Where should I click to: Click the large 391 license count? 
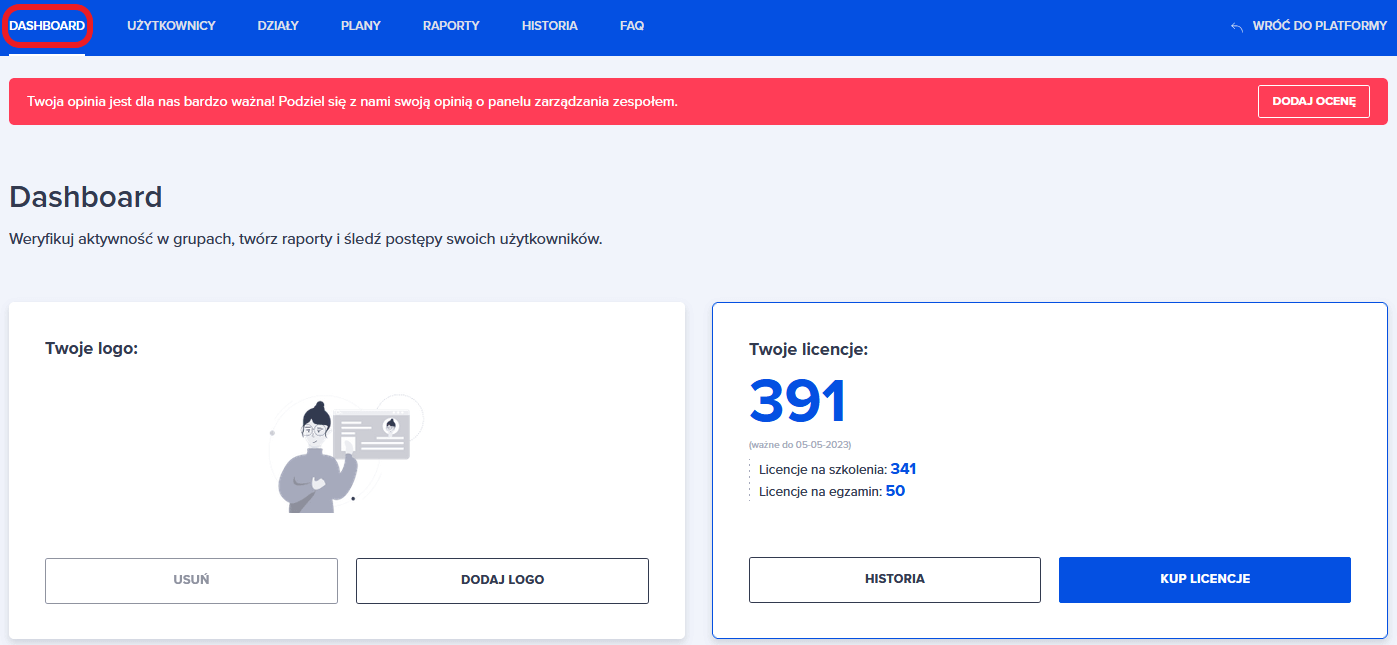pyautogui.click(x=798, y=402)
